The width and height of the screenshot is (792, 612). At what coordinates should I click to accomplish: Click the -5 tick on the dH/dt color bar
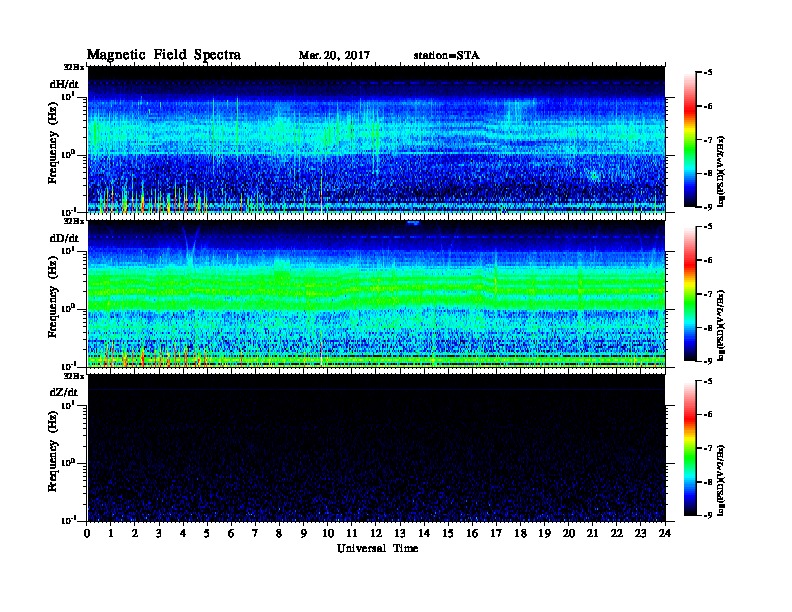coord(708,73)
